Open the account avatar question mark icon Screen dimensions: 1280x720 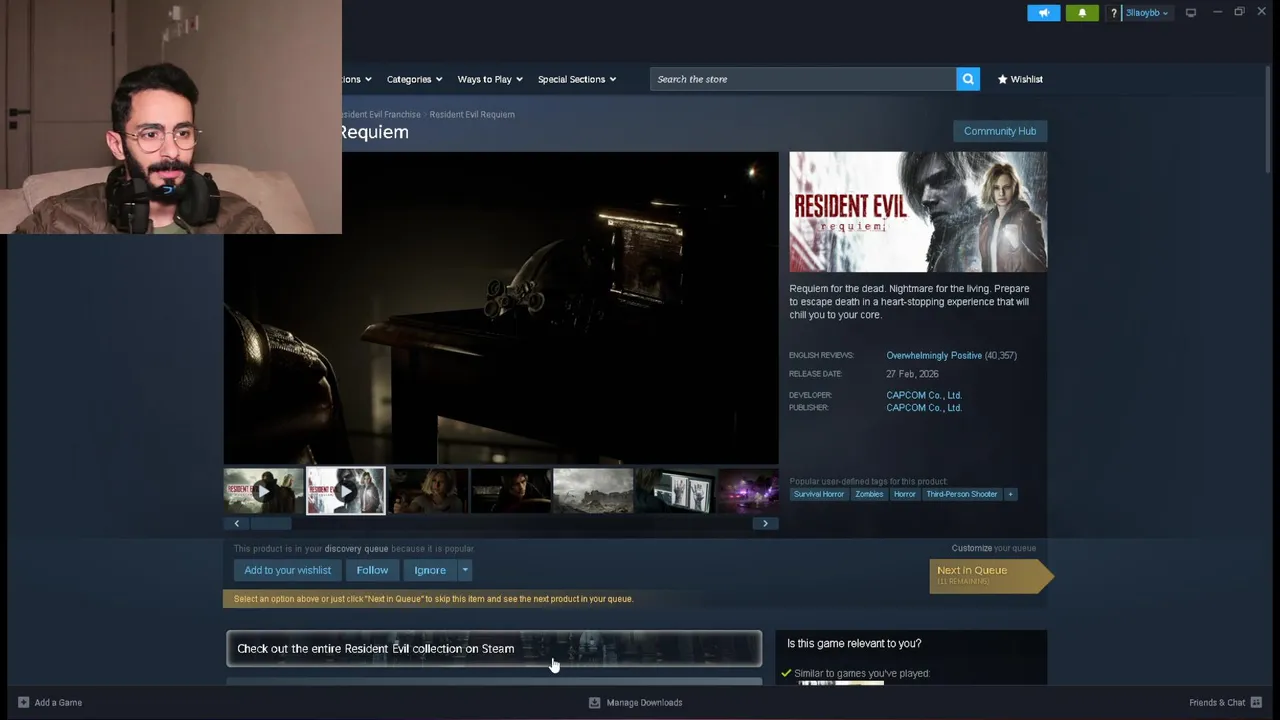tap(1113, 13)
